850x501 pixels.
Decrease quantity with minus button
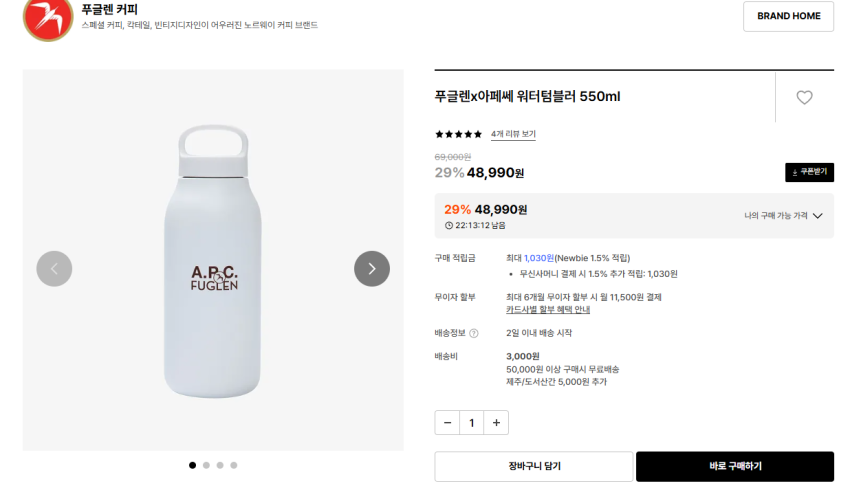pos(447,423)
